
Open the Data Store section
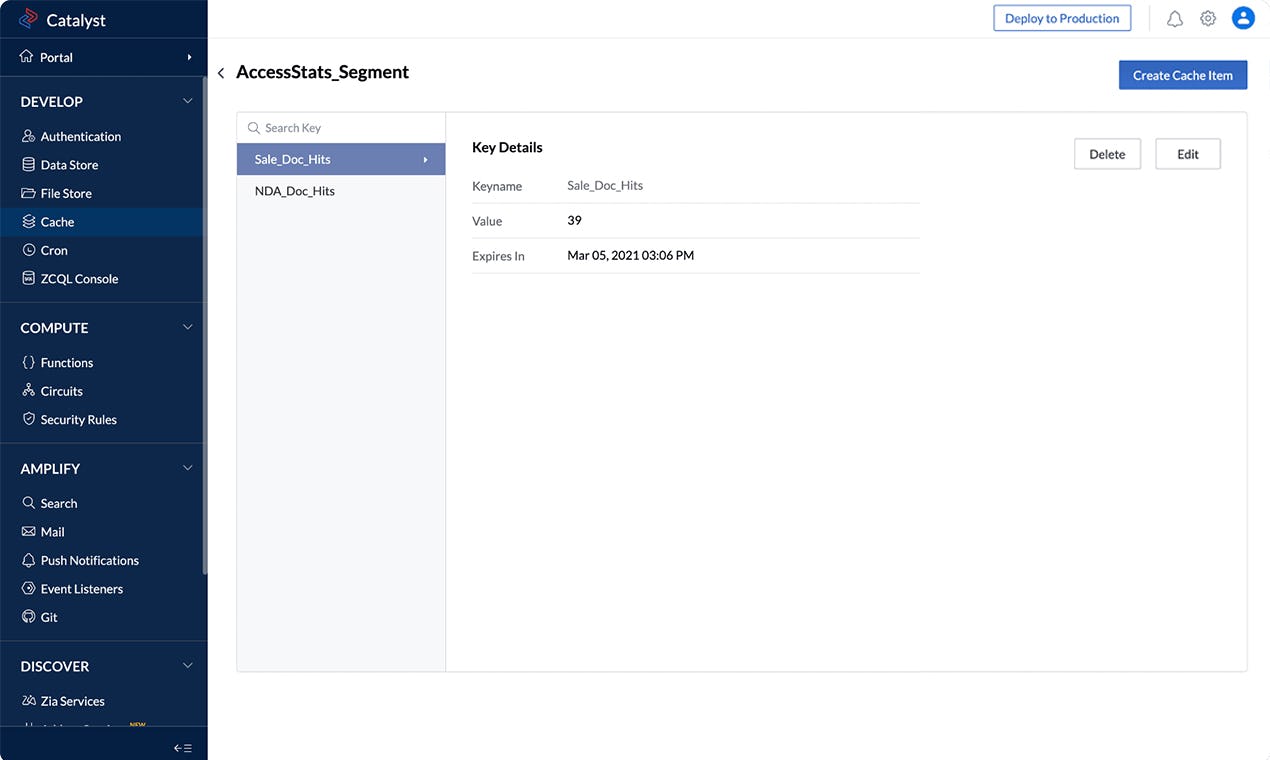coord(69,164)
